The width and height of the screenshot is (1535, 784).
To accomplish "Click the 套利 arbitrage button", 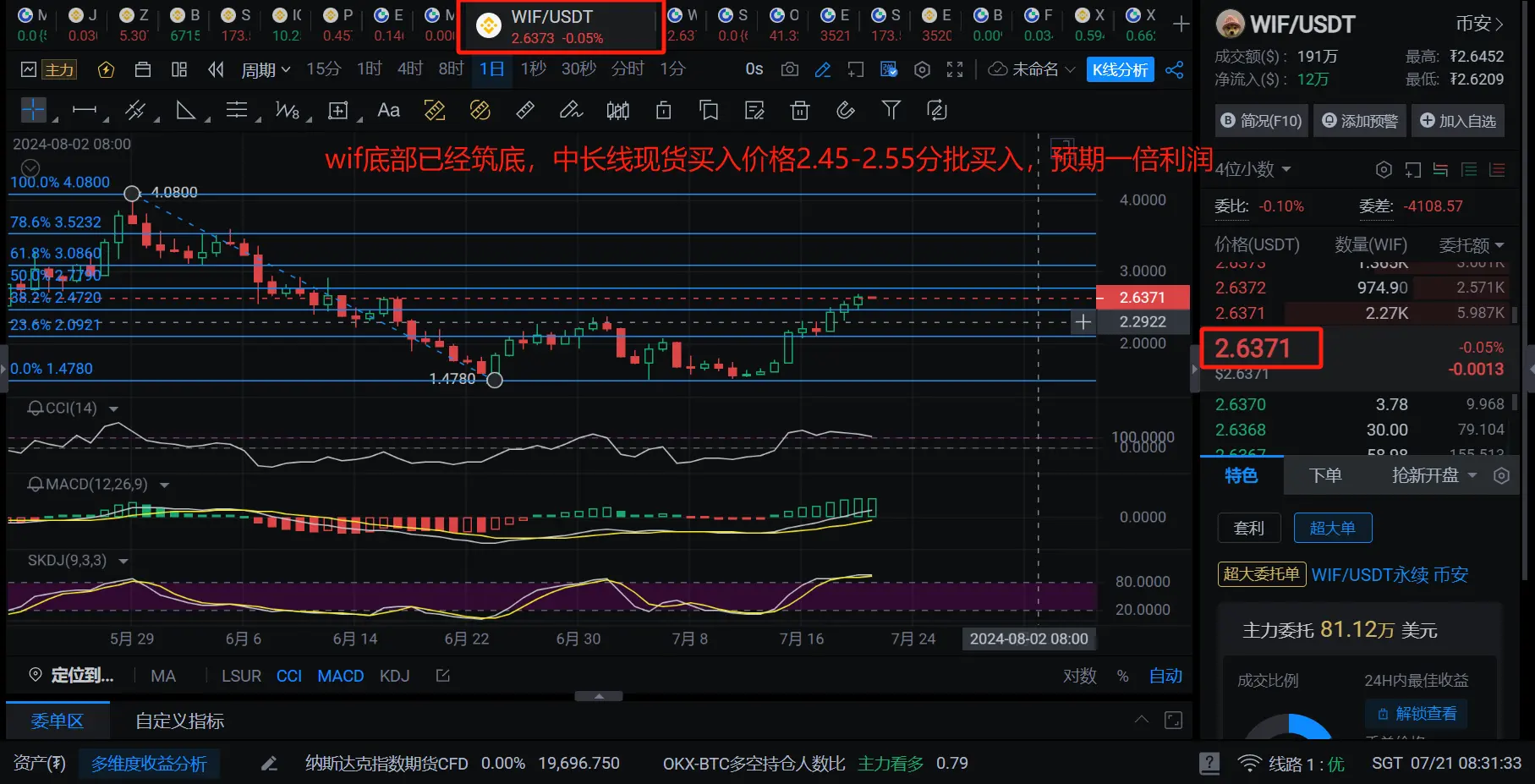I will pos(1249,528).
